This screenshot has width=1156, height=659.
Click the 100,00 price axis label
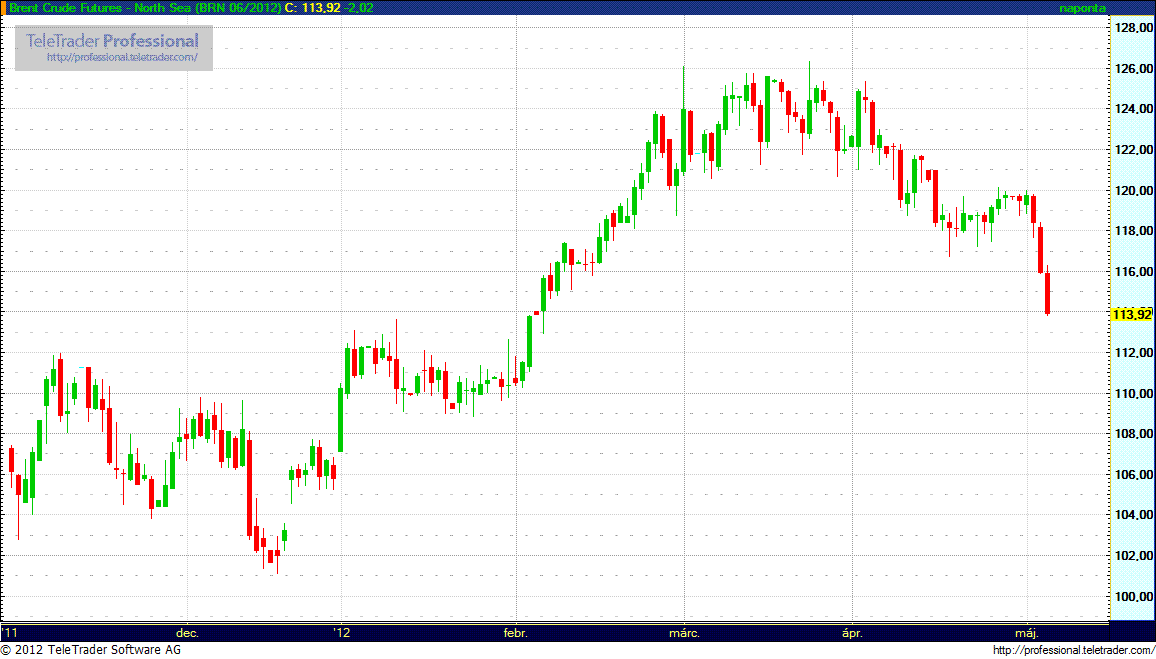pos(1134,596)
